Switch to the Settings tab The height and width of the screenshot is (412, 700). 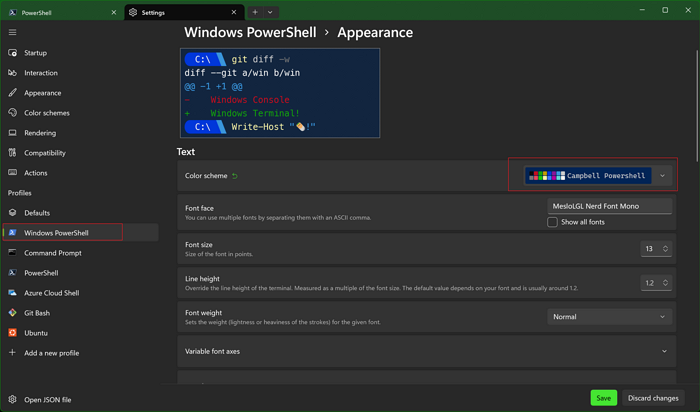pyautogui.click(x=184, y=12)
